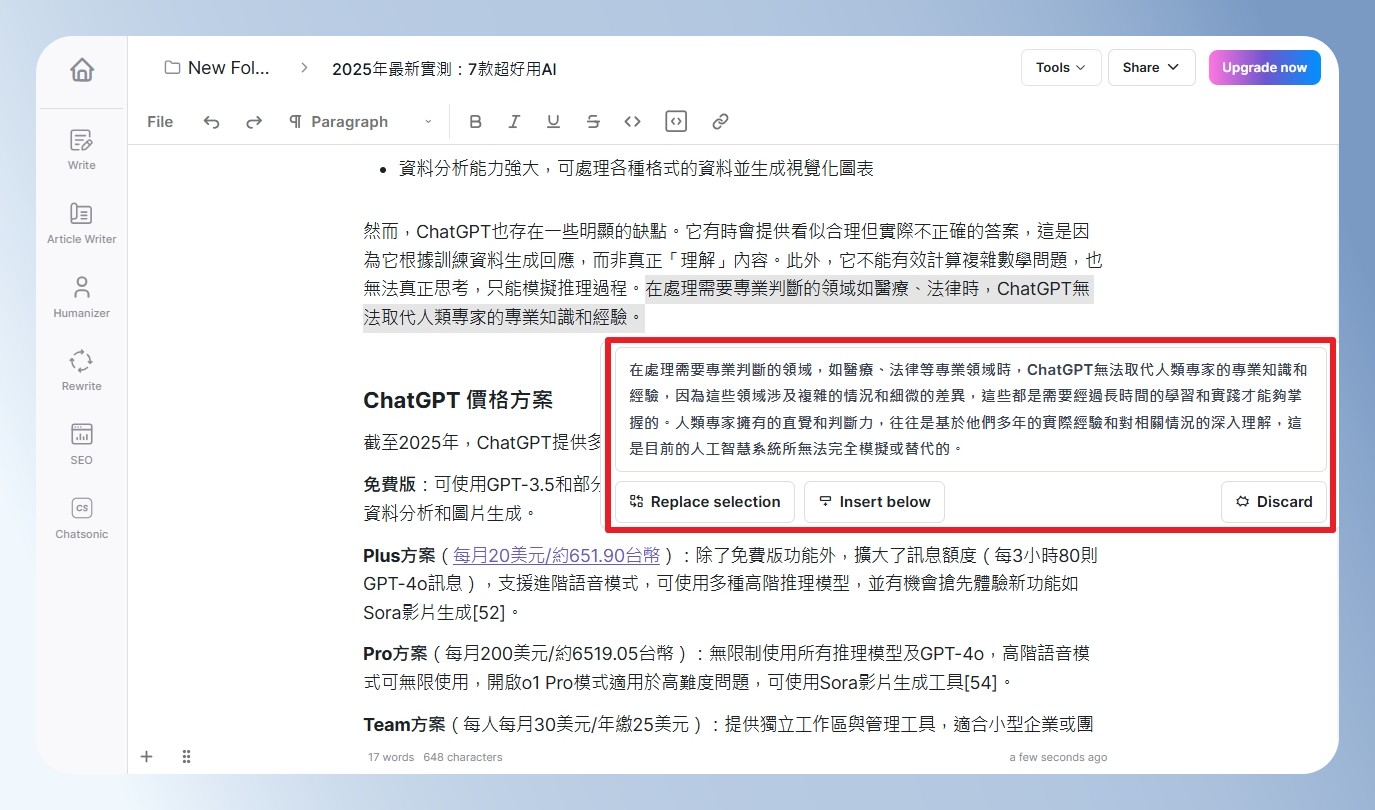Expand the Tools dropdown
Image resolution: width=1375 pixels, height=810 pixels.
click(1061, 68)
